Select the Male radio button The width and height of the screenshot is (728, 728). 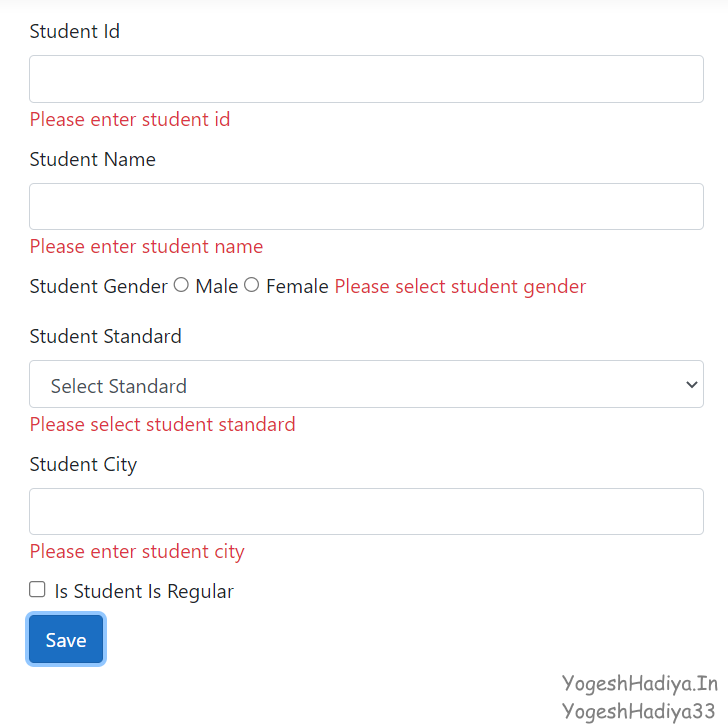[181, 285]
